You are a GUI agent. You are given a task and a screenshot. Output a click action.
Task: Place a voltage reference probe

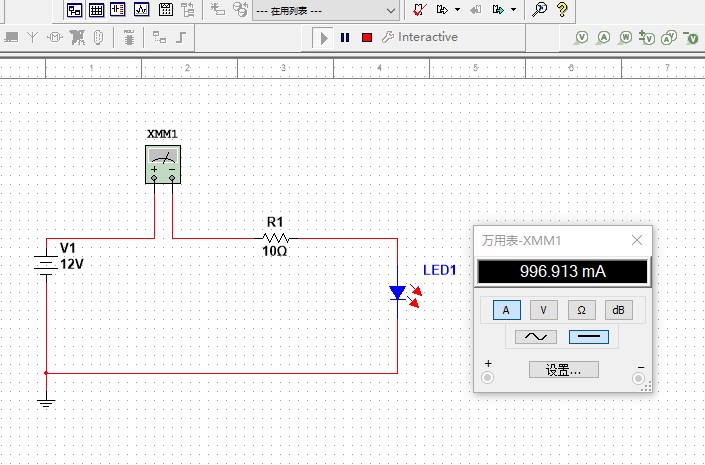click(x=691, y=37)
